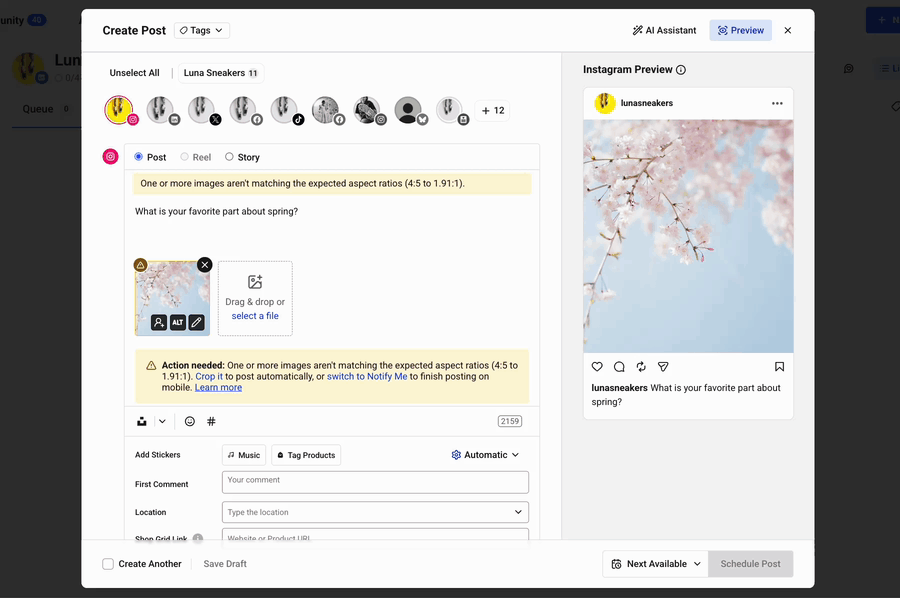Click the hashtag suggestions icon

(x=210, y=421)
